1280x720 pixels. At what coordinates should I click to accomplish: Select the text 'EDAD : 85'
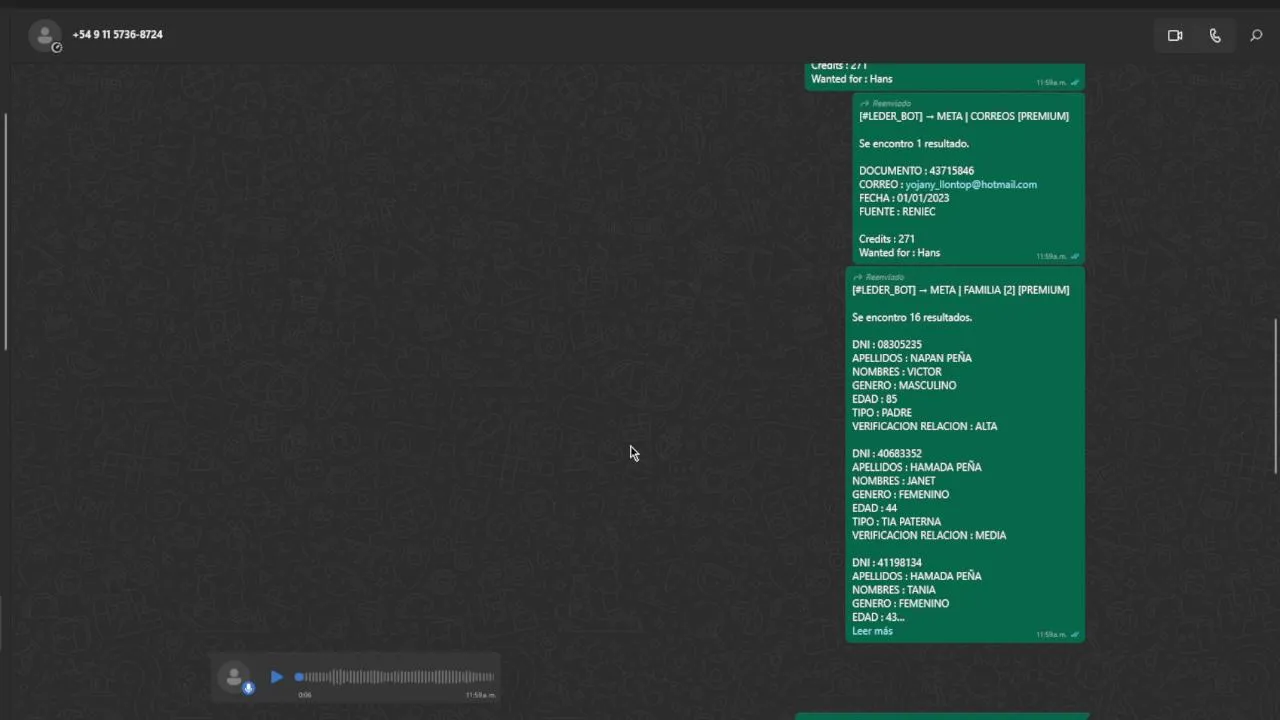point(874,399)
